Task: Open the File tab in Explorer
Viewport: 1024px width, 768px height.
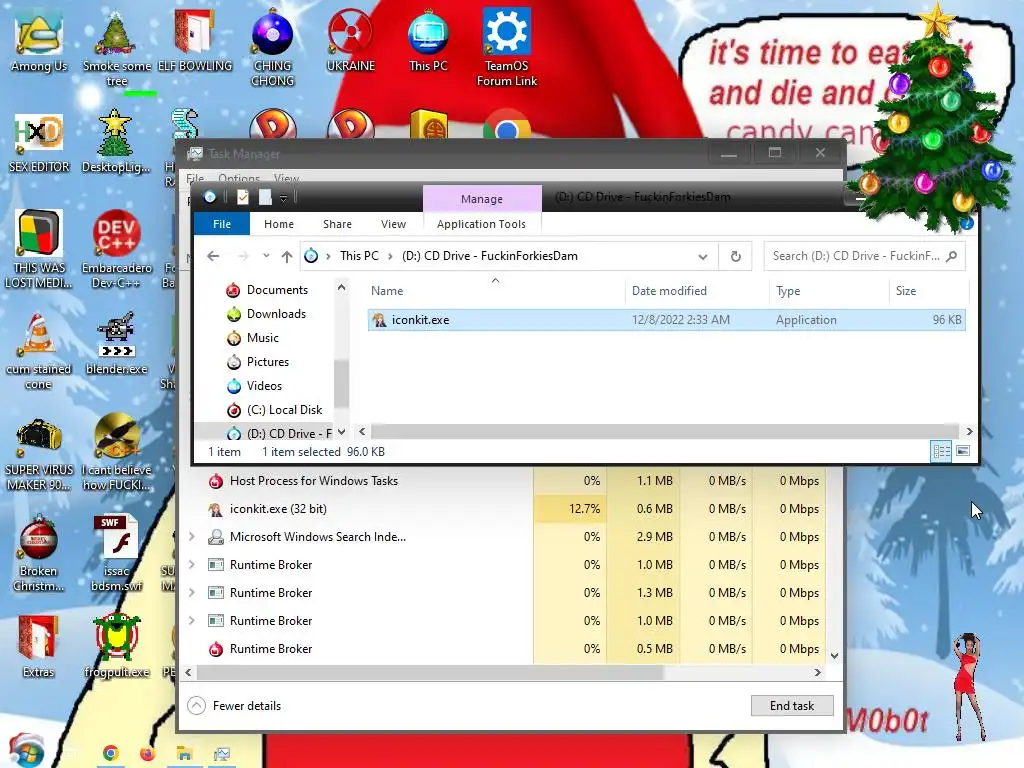Action: [222, 224]
